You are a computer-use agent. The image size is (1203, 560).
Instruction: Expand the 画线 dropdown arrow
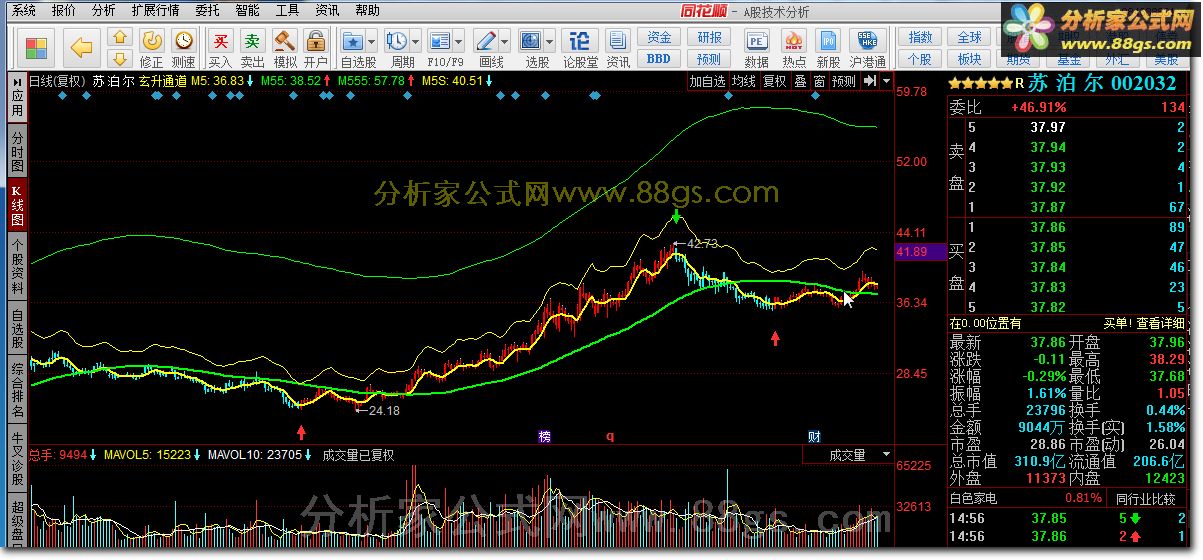pyautogui.click(x=505, y=42)
